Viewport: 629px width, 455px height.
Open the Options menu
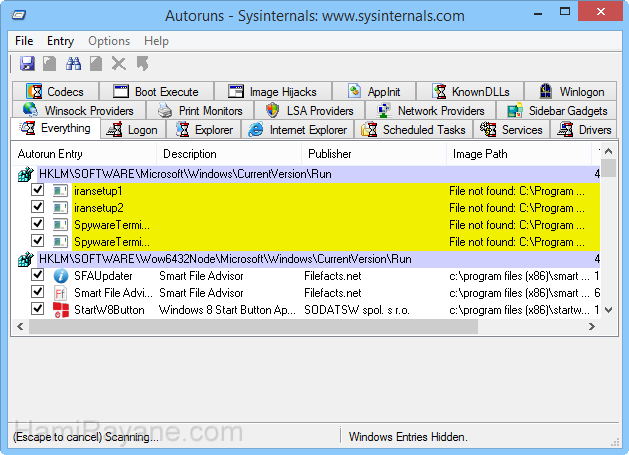(x=109, y=41)
